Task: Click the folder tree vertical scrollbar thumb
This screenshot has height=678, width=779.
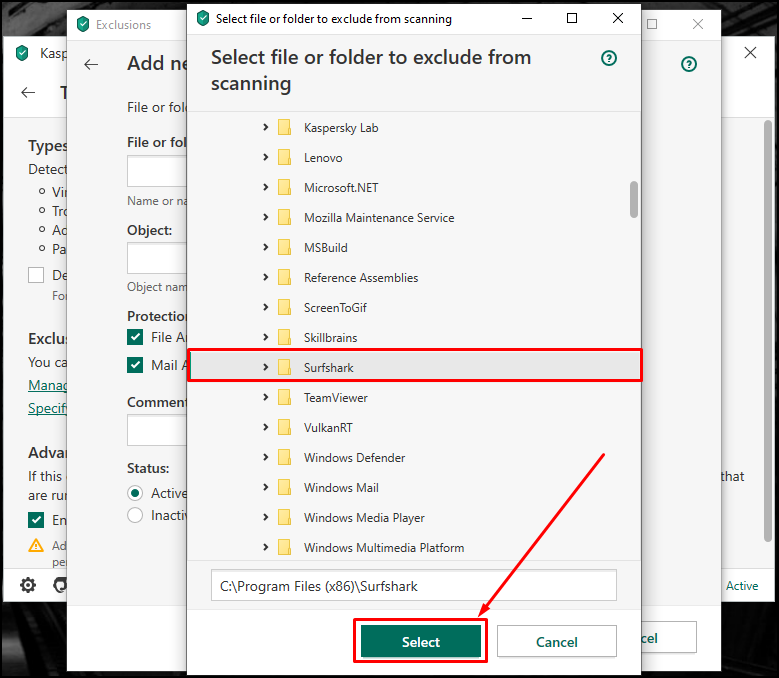Action: click(633, 199)
